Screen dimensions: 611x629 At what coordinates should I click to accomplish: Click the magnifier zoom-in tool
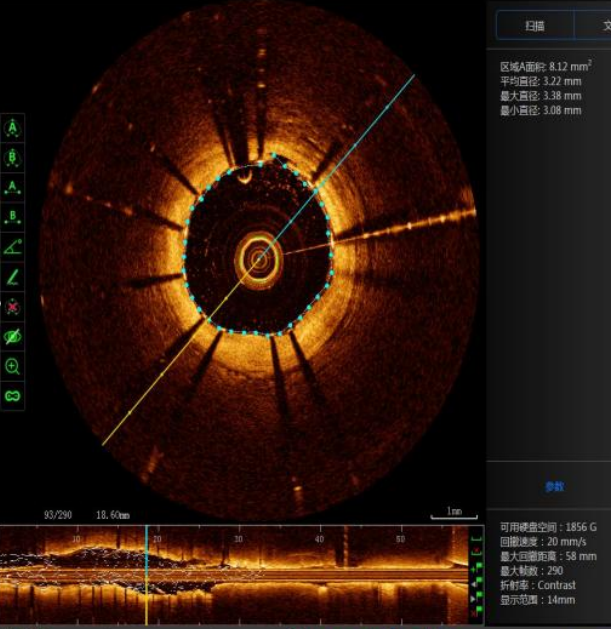tap(13, 366)
